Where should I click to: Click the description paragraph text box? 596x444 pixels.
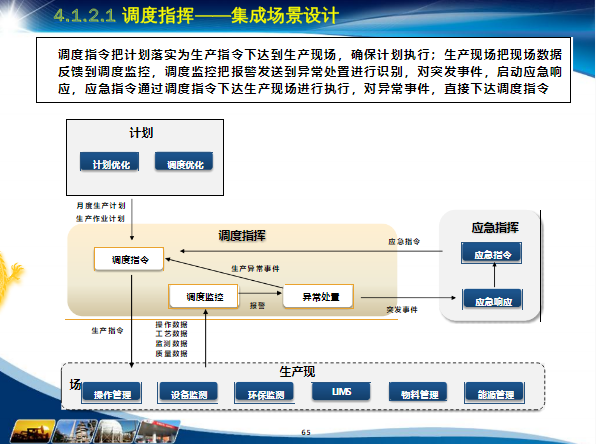pyautogui.click(x=303, y=70)
